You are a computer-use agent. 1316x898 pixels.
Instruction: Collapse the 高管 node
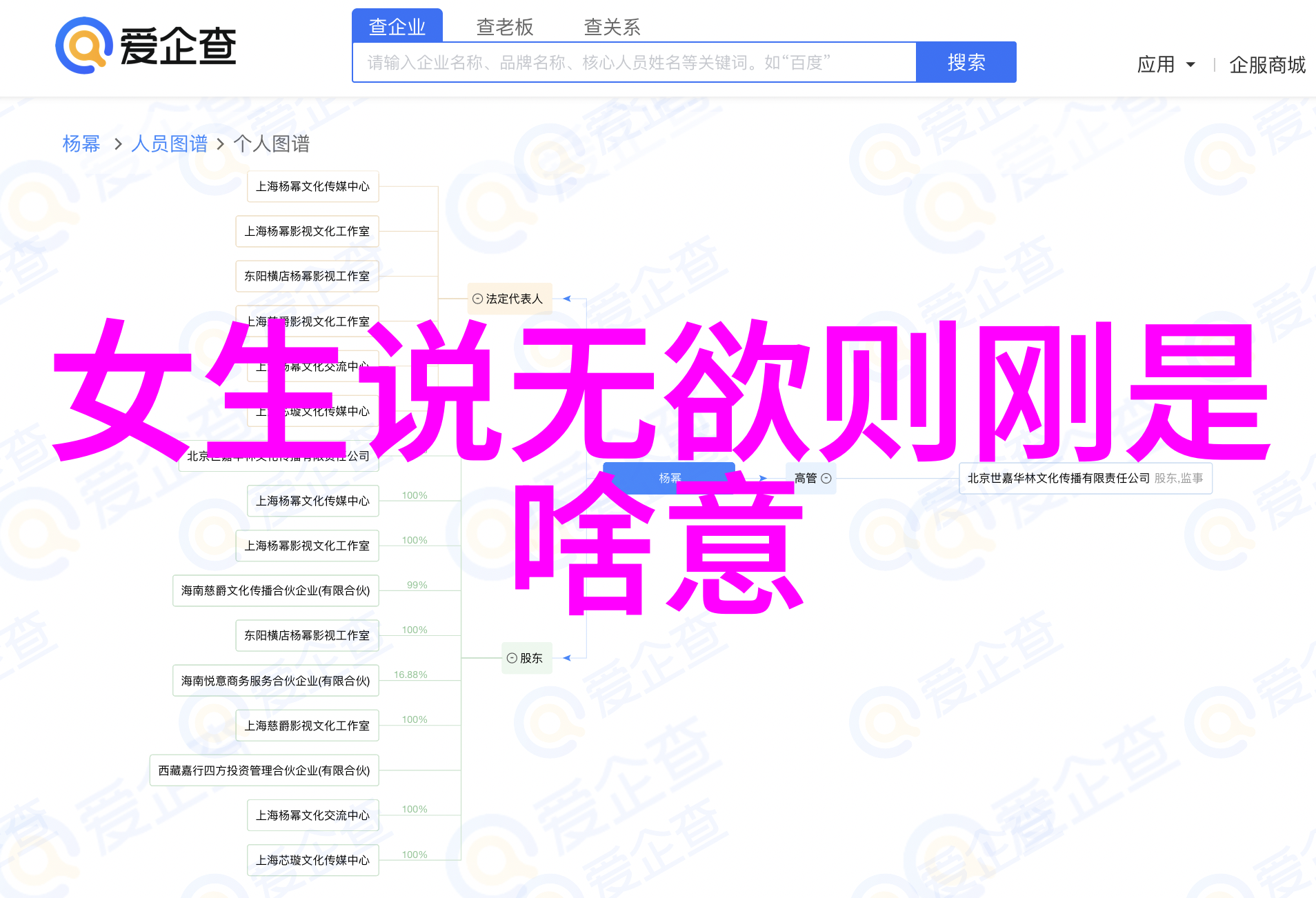point(826,478)
